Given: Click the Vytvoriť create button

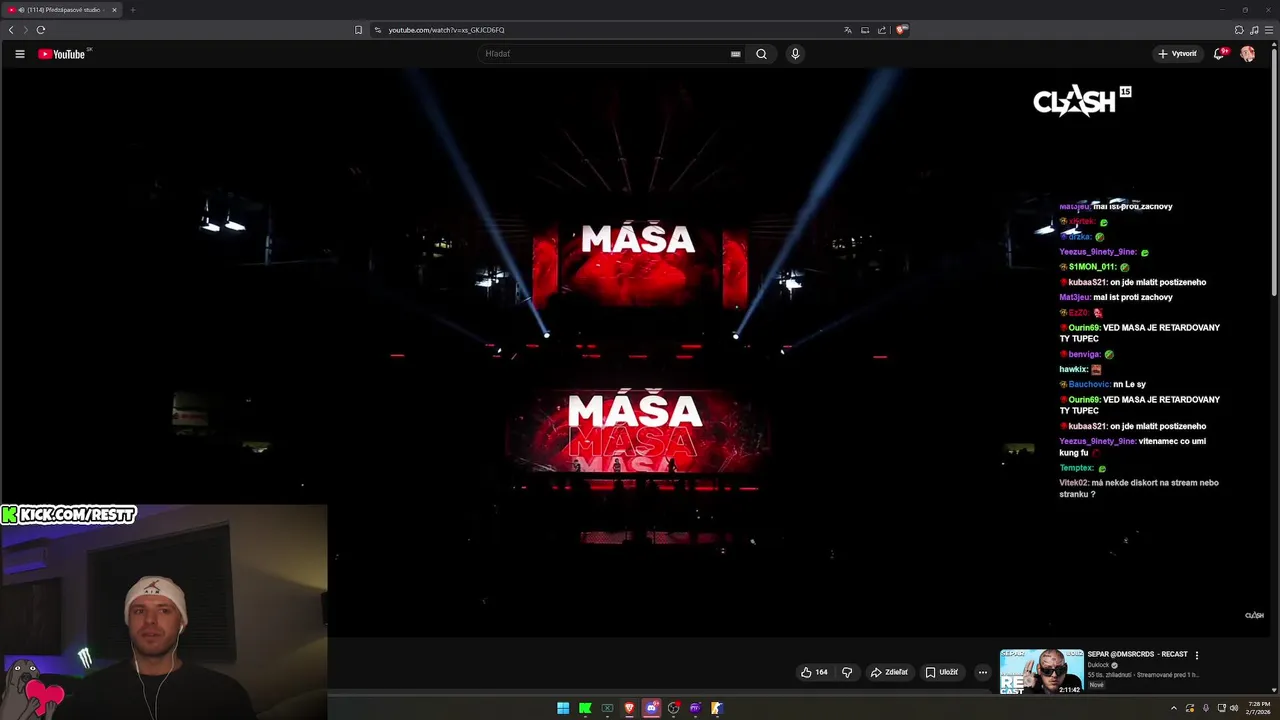Looking at the screenshot, I should (x=1177, y=54).
